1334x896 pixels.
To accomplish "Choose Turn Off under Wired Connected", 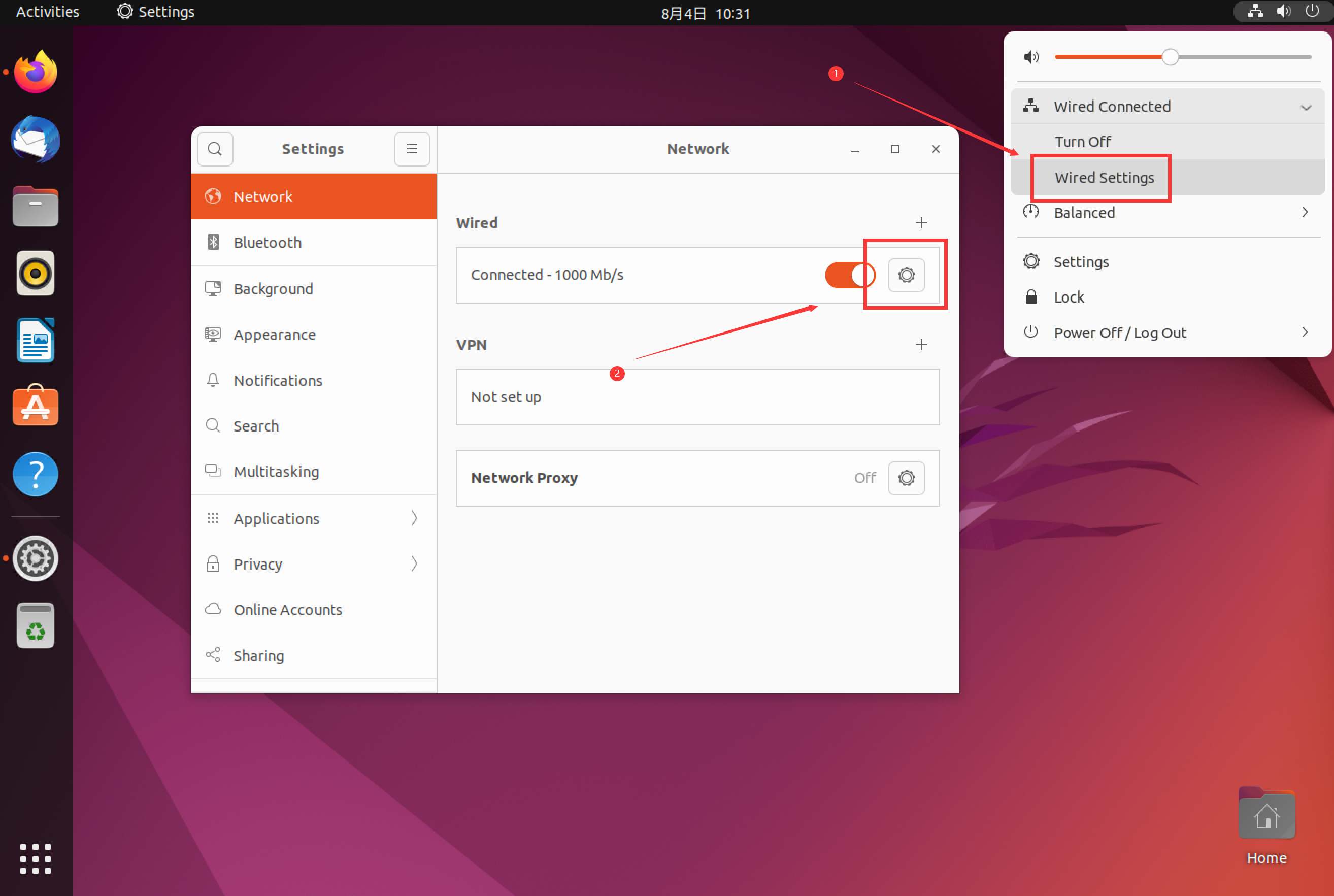I will 1082,142.
